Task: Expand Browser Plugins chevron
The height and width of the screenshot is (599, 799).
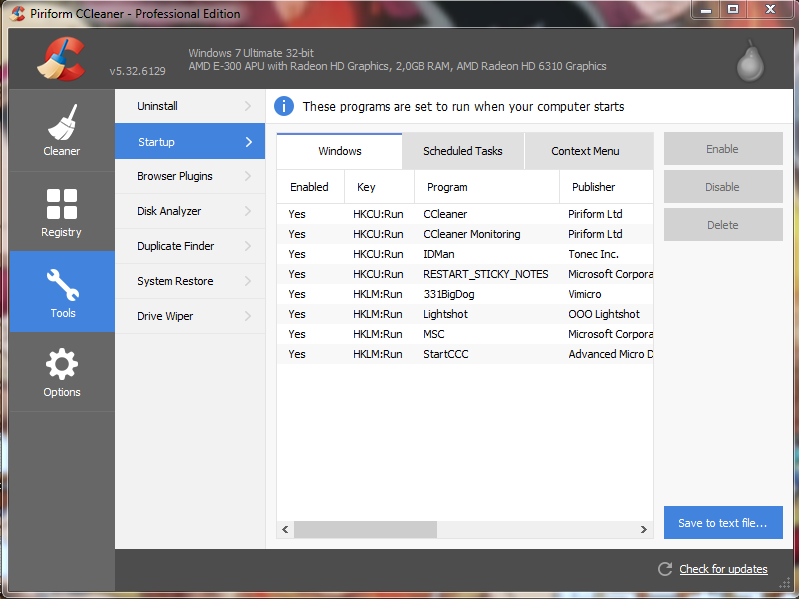Action: [248, 176]
